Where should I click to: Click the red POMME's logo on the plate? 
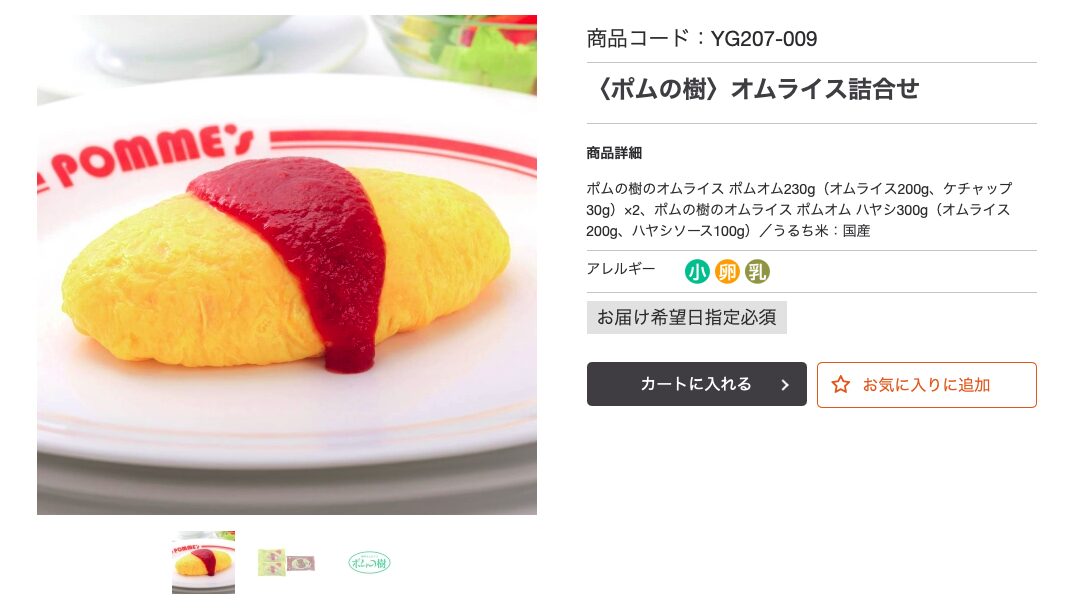(146, 153)
